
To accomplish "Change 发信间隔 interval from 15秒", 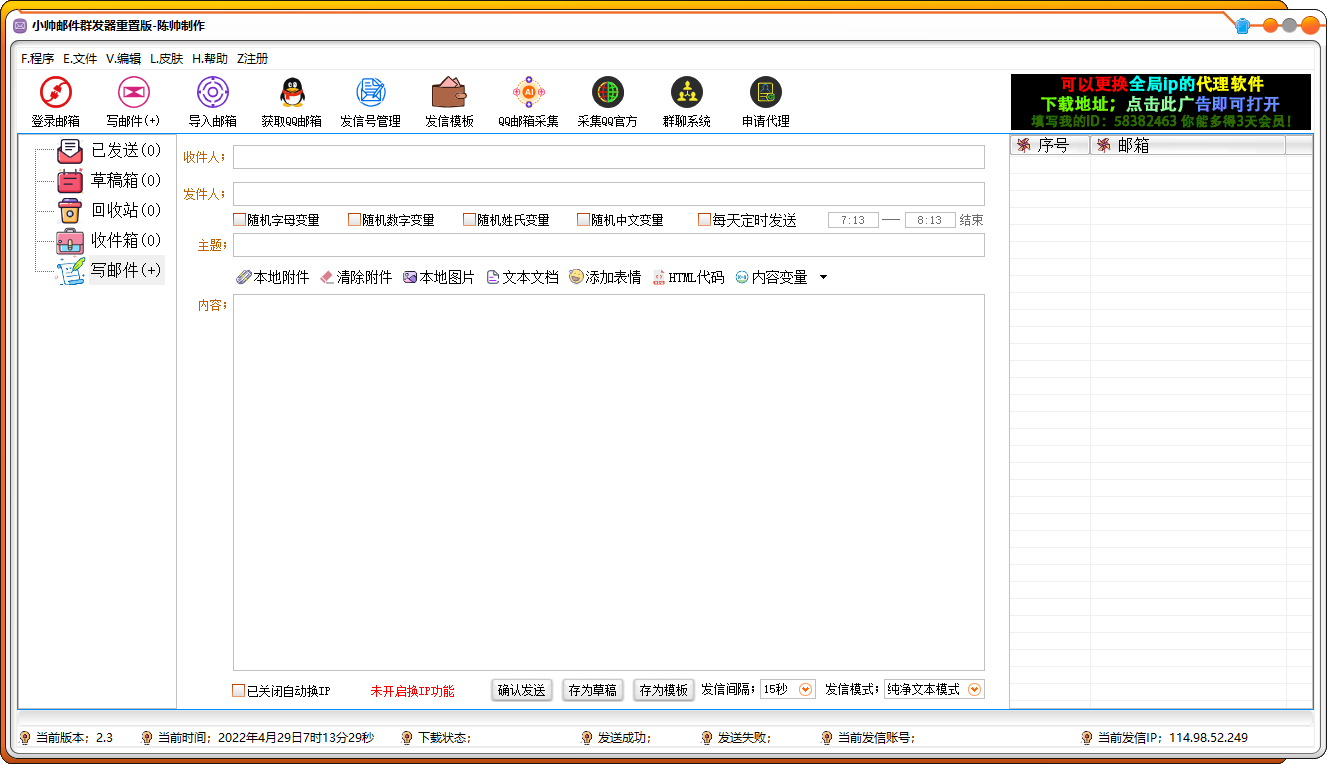I will (x=787, y=689).
